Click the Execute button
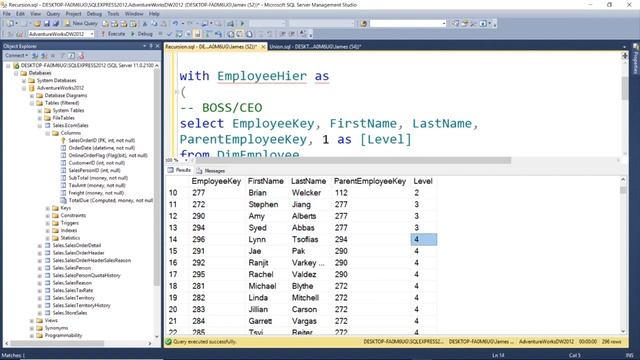This screenshot has height=360, width=640. click(113, 34)
